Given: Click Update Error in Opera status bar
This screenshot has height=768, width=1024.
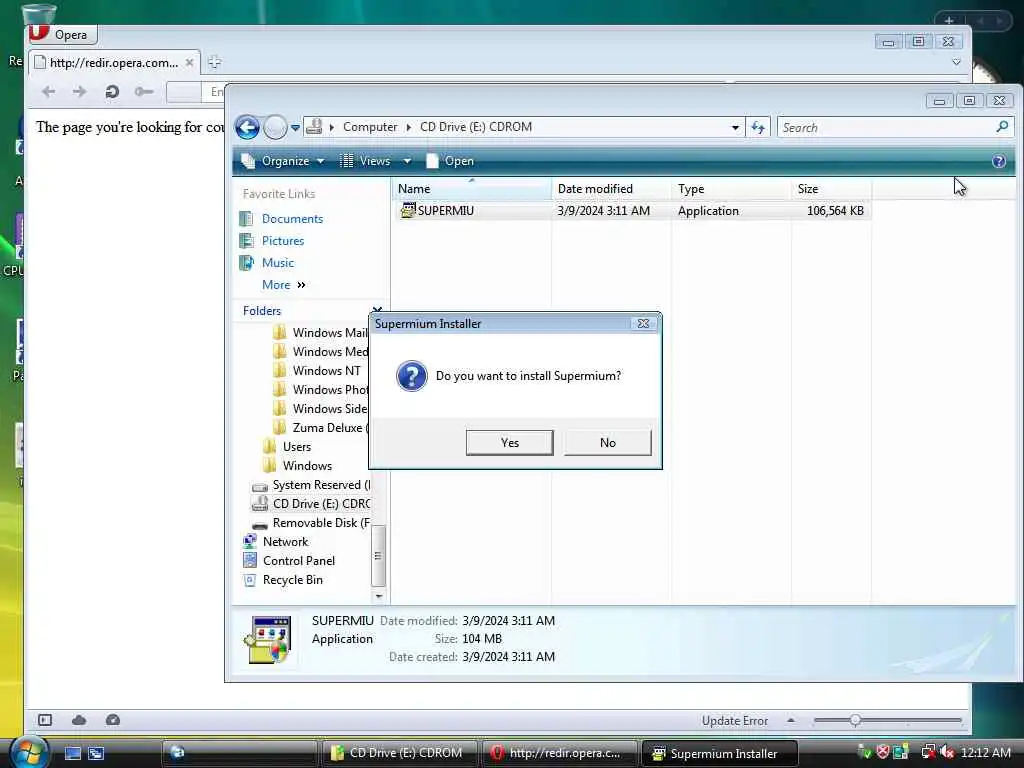Looking at the screenshot, I should tap(735, 720).
